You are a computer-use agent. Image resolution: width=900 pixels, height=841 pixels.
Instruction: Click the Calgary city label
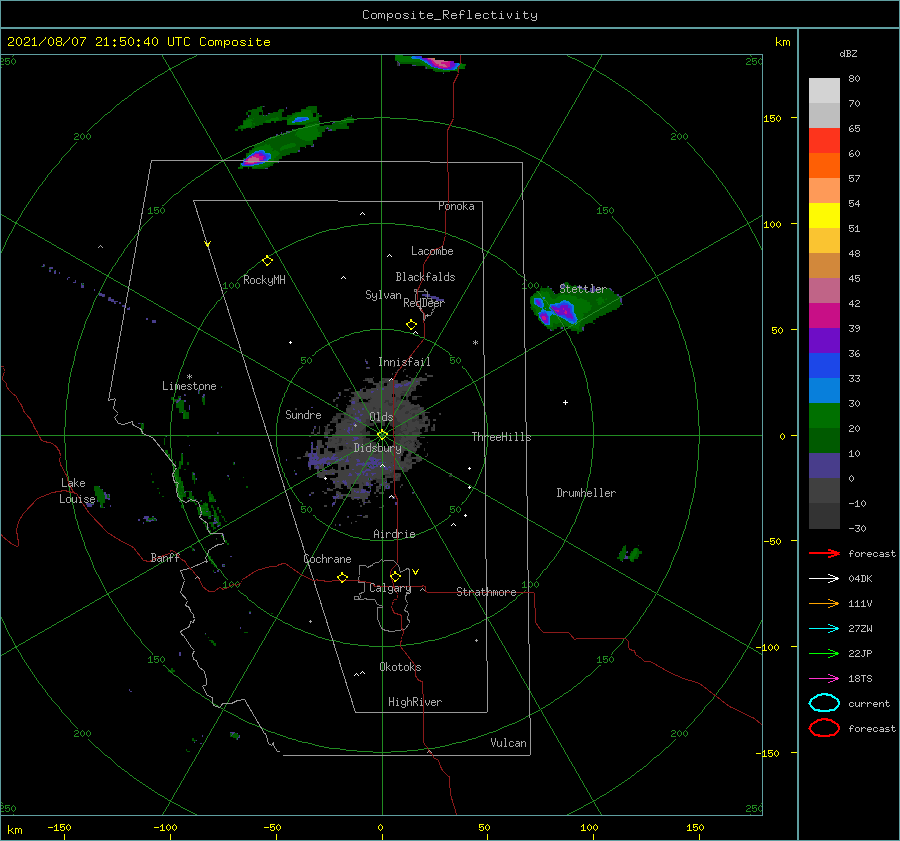390,588
